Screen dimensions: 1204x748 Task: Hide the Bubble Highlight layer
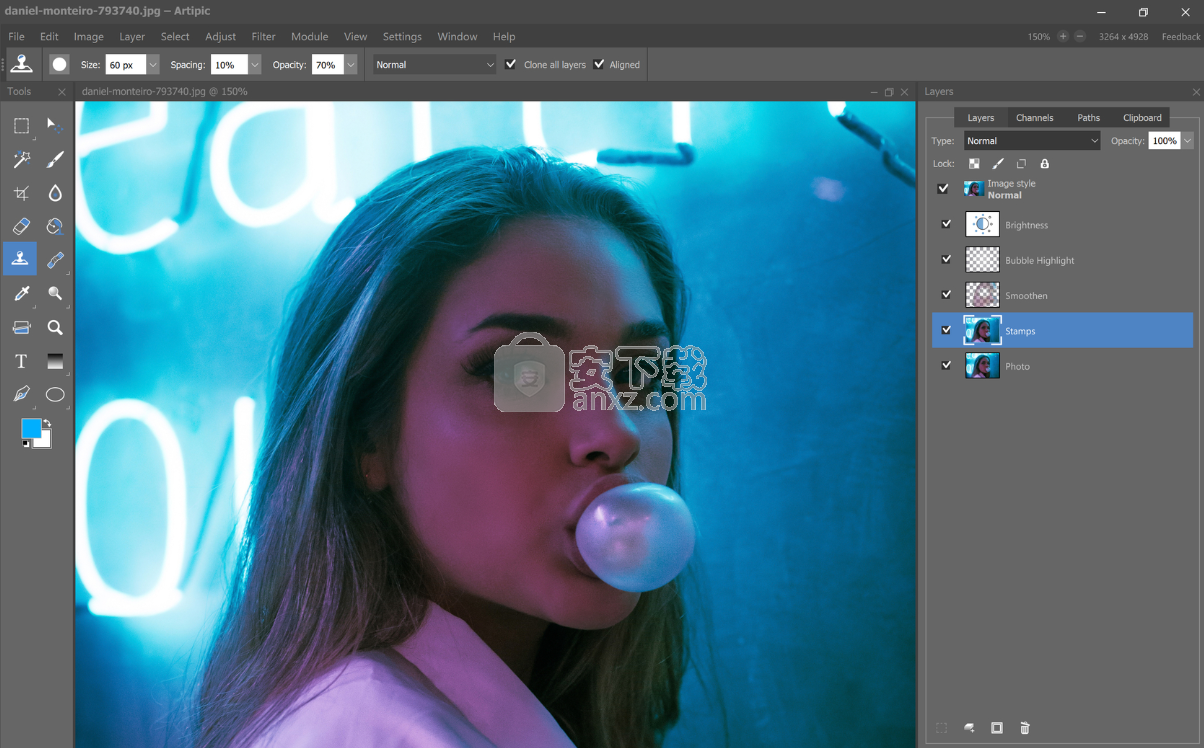pyautogui.click(x=946, y=259)
